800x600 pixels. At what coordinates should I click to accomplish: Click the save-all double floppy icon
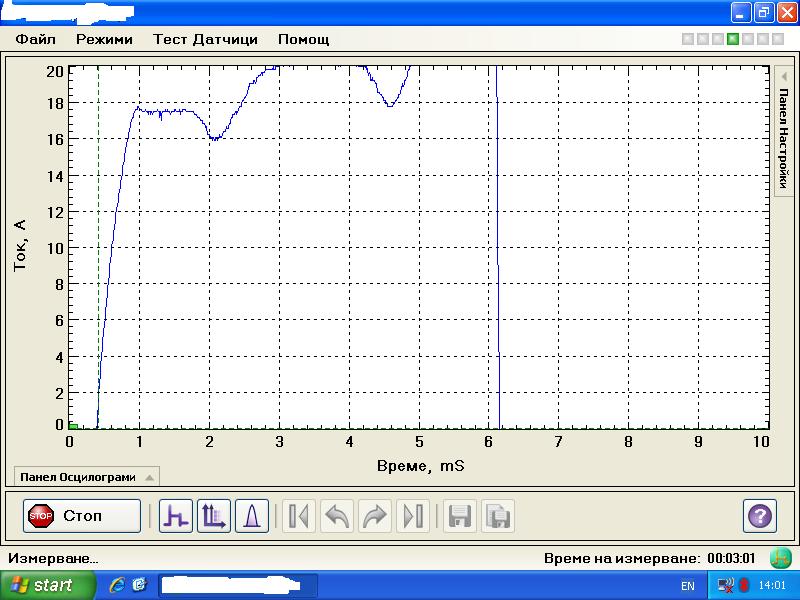coord(498,516)
